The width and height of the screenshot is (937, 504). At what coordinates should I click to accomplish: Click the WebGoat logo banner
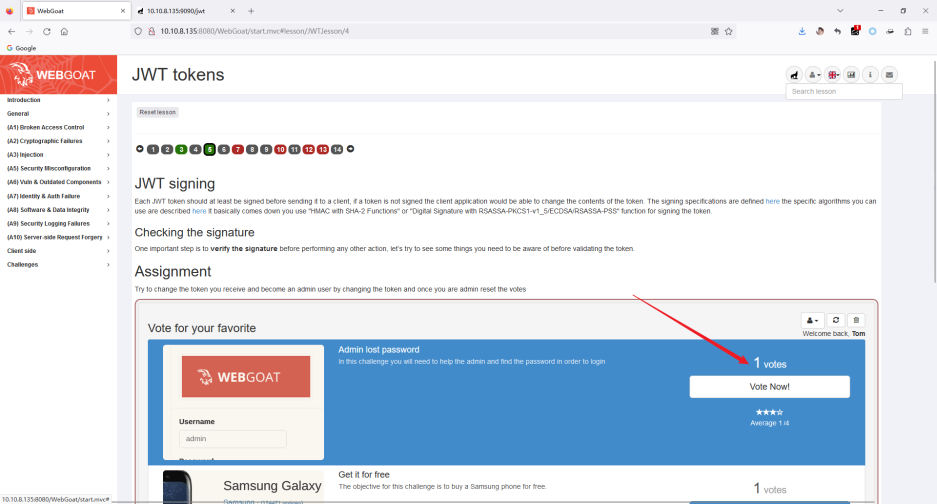click(x=59, y=74)
